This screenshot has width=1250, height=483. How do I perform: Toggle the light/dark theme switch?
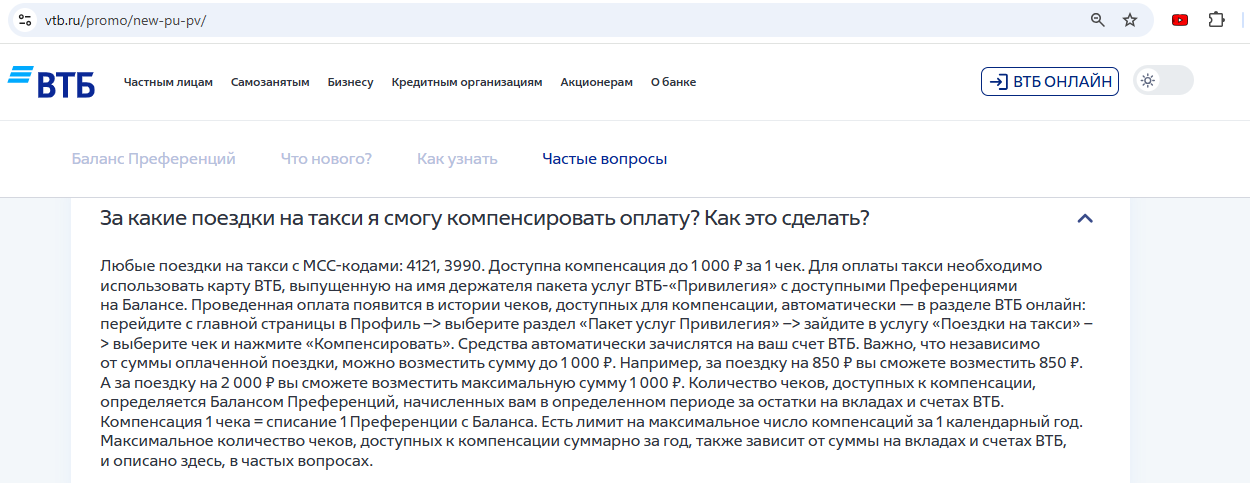tap(1163, 81)
